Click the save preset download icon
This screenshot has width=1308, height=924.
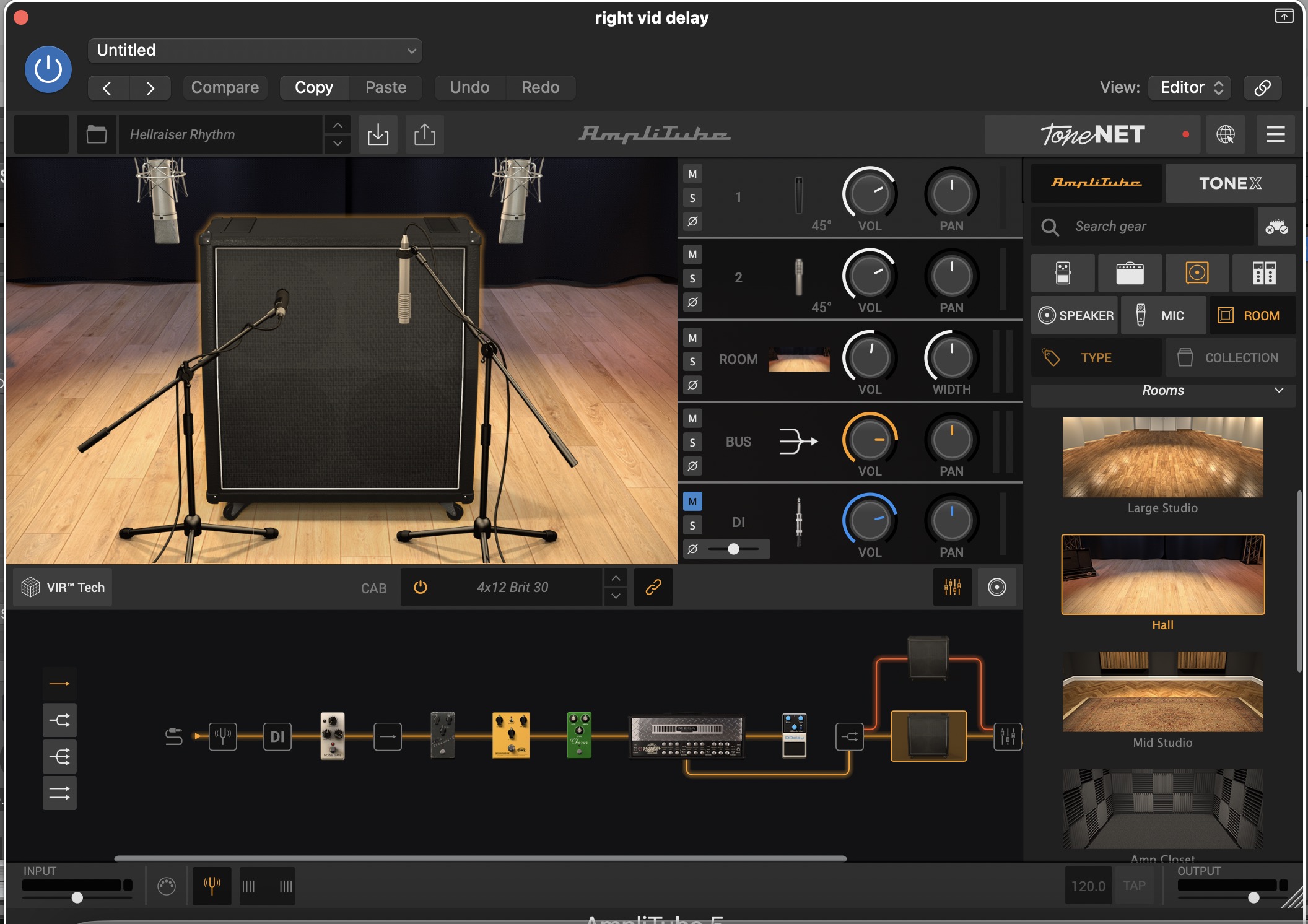point(378,134)
